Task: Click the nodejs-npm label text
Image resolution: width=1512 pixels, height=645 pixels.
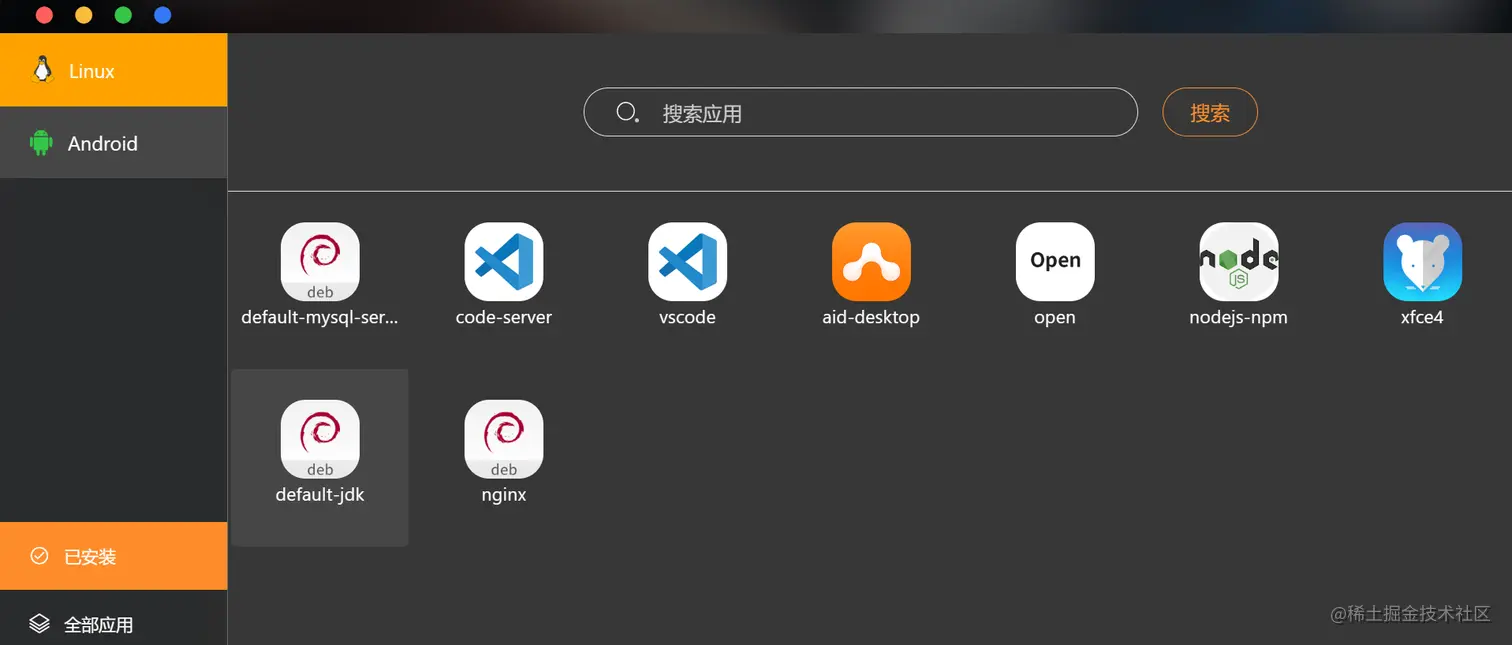Action: (1239, 318)
